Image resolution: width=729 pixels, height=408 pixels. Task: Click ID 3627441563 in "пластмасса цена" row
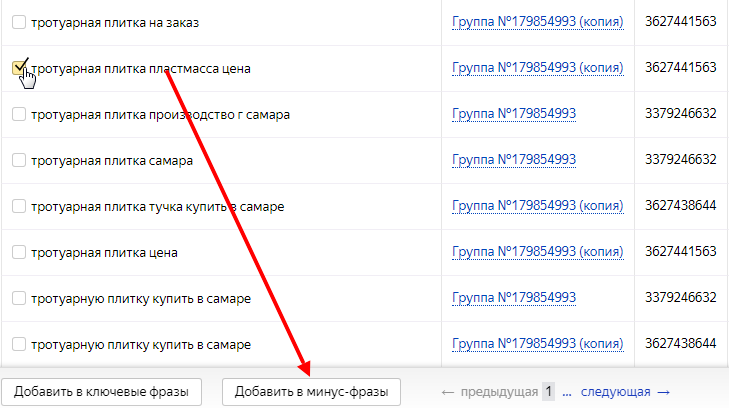click(x=681, y=67)
